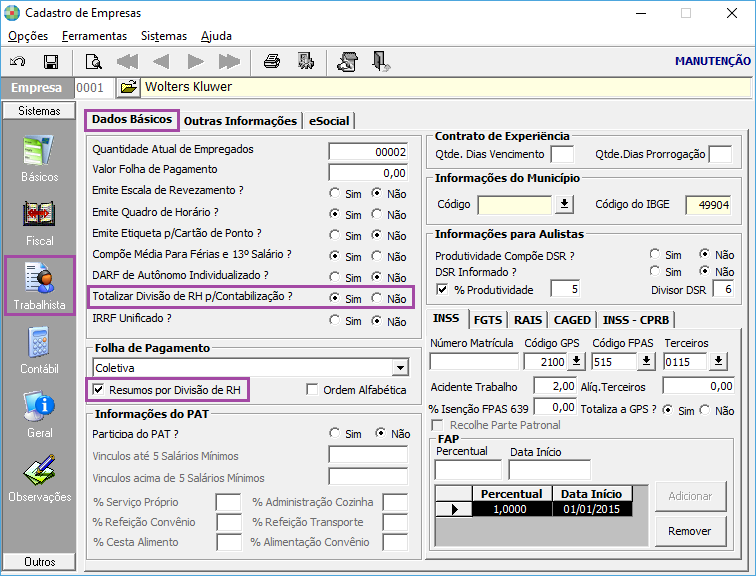Open the Fiscal system in sidebar
Screen dimensions: 756x576
(40, 222)
